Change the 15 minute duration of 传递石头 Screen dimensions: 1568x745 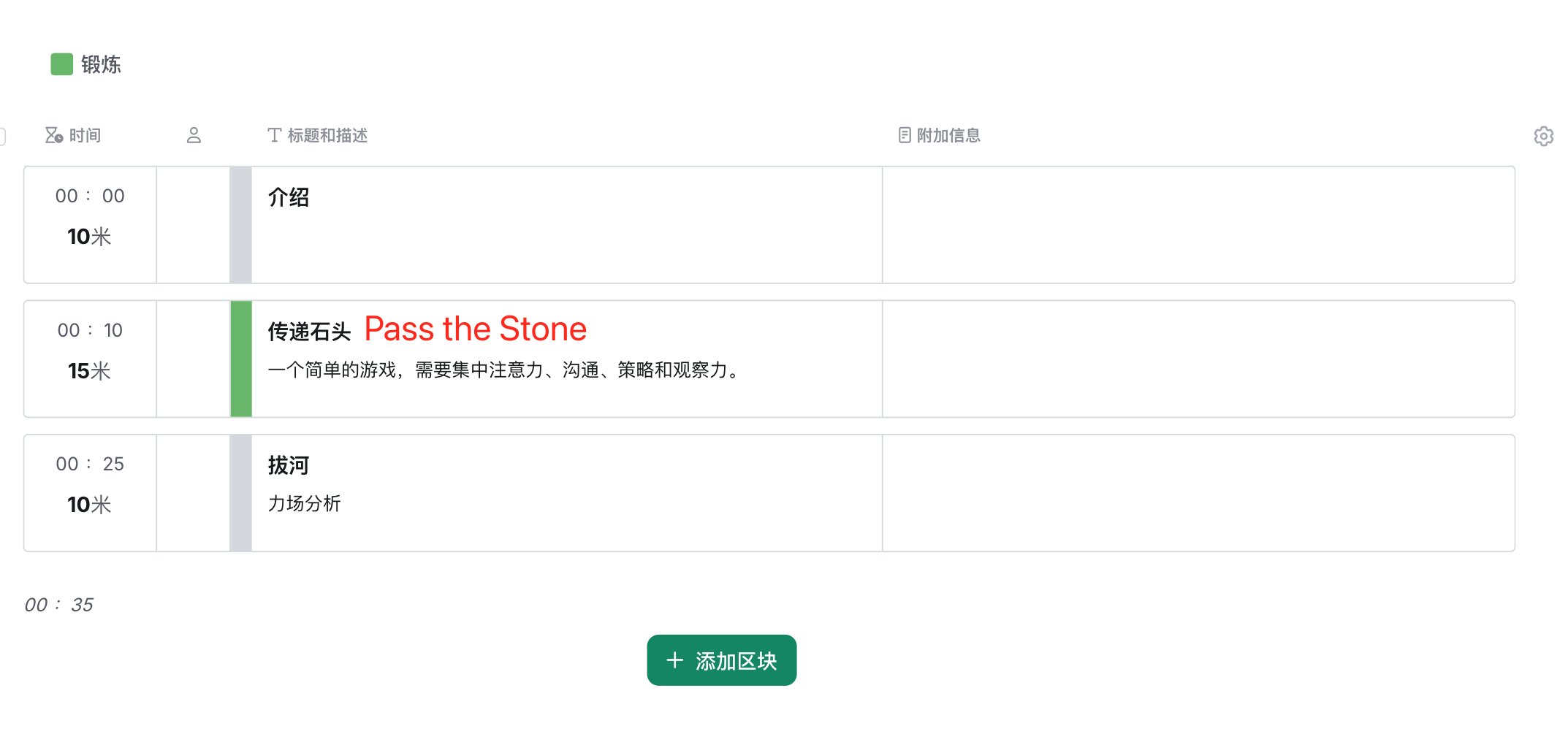point(88,371)
